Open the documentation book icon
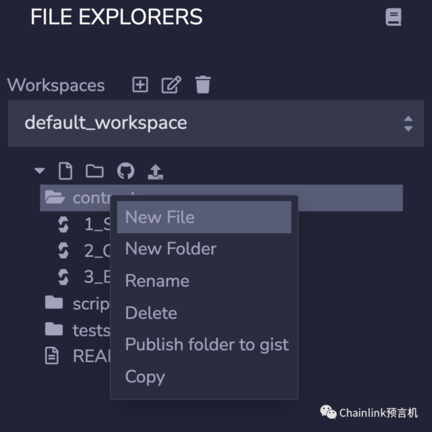 [x=393, y=17]
